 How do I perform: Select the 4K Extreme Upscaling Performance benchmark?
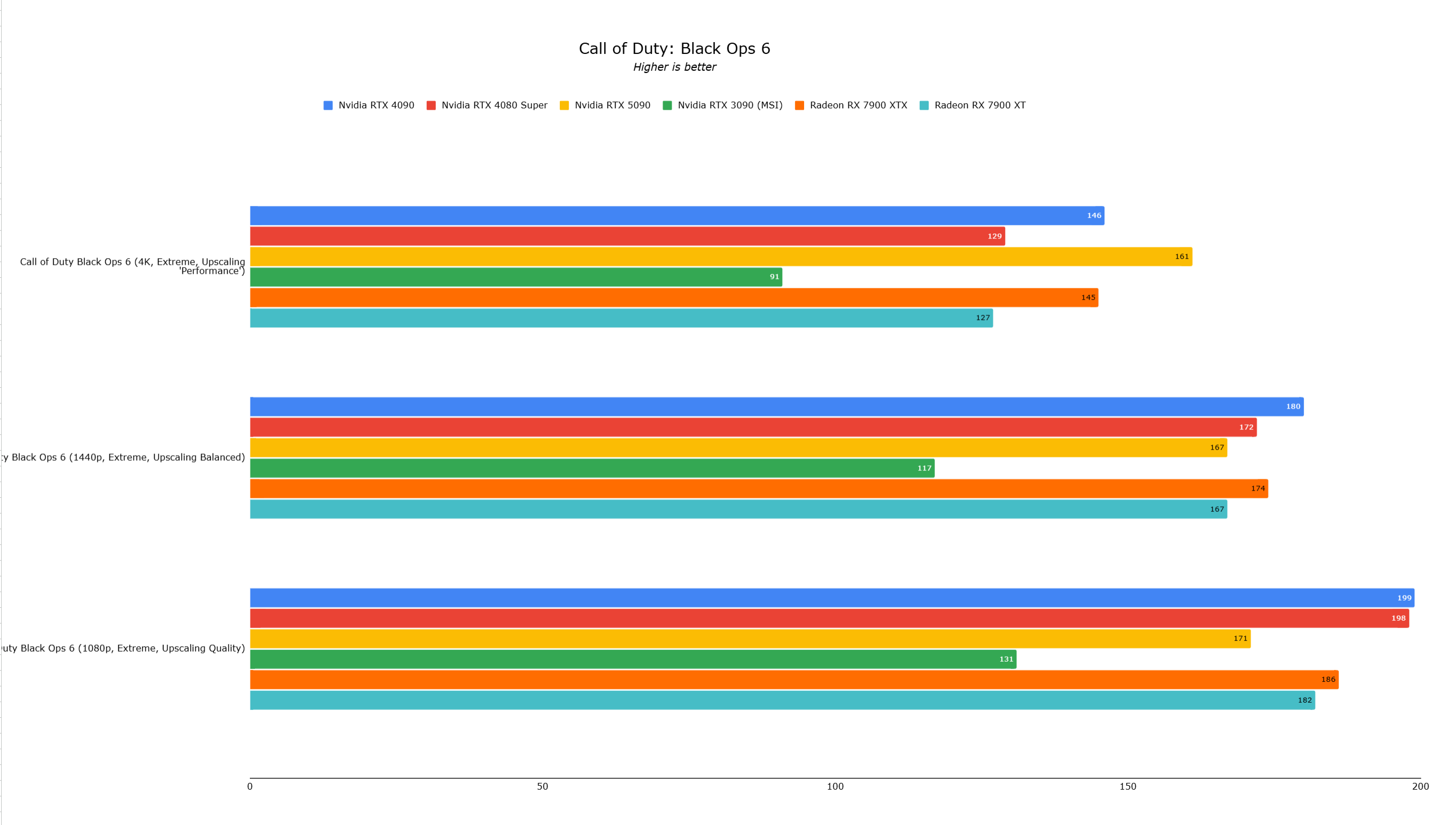(x=132, y=265)
